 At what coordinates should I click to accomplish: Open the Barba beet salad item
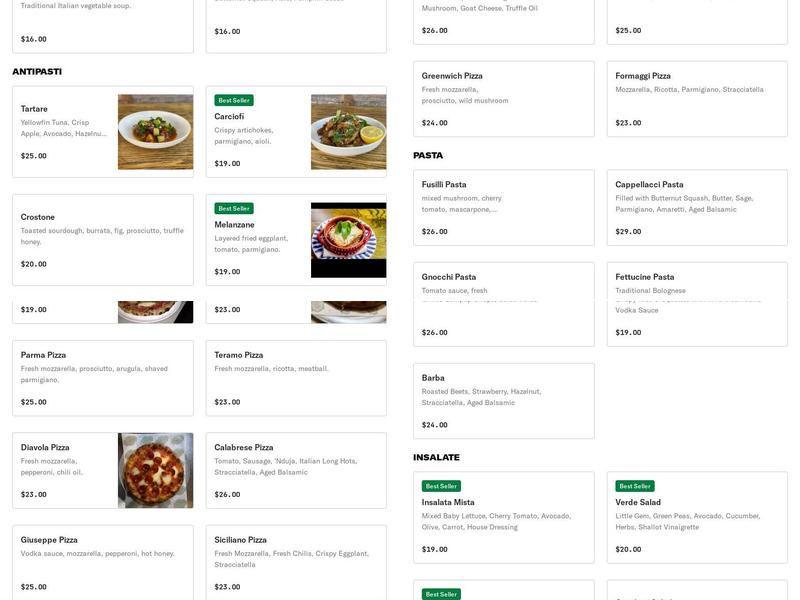(x=503, y=400)
